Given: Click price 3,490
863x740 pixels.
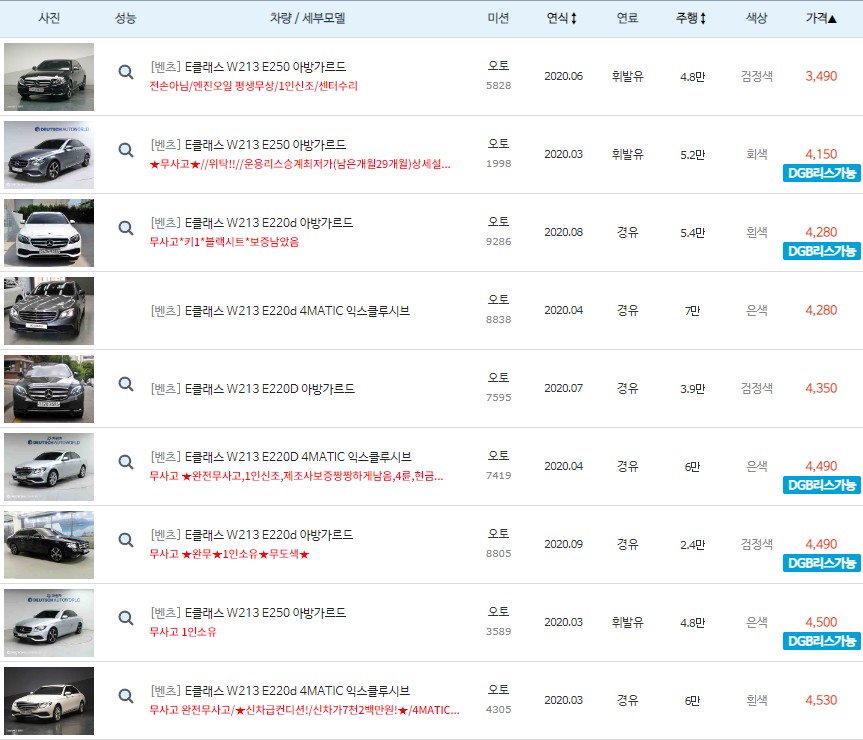Looking at the screenshot, I should click(x=821, y=76).
